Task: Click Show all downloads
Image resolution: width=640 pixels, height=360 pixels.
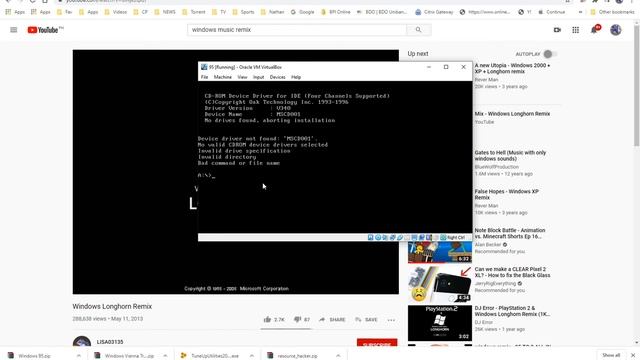Action: pos(611,355)
